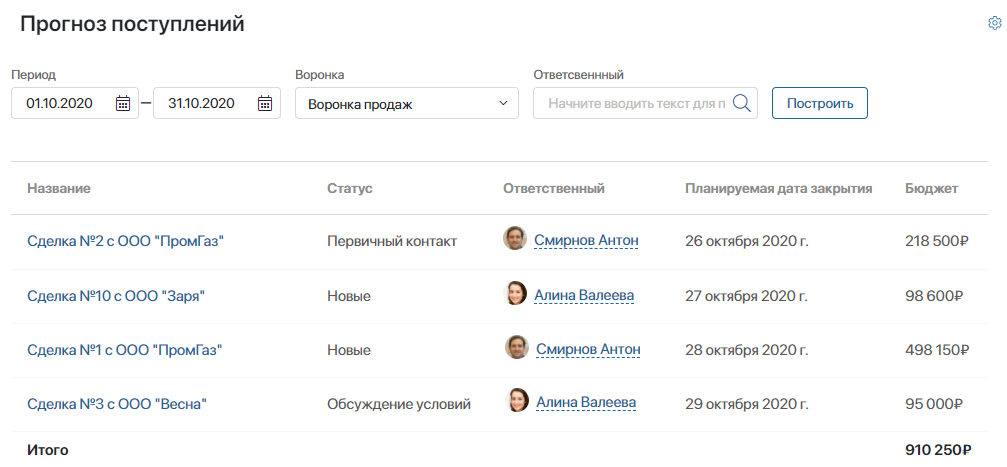The height and width of the screenshot is (467, 1007).
Task: Click the Ответсвеннный filter label
Action: pos(579,75)
